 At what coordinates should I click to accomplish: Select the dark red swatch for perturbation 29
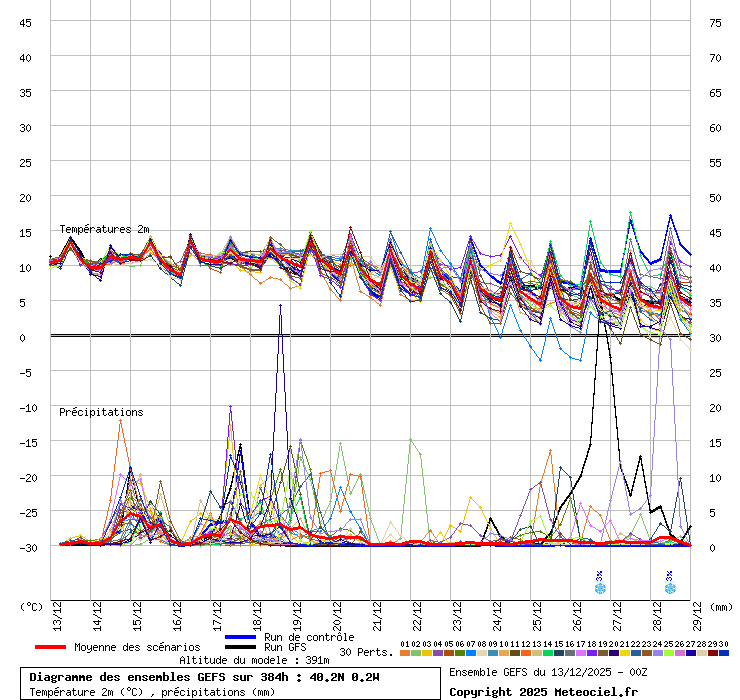pos(713,653)
